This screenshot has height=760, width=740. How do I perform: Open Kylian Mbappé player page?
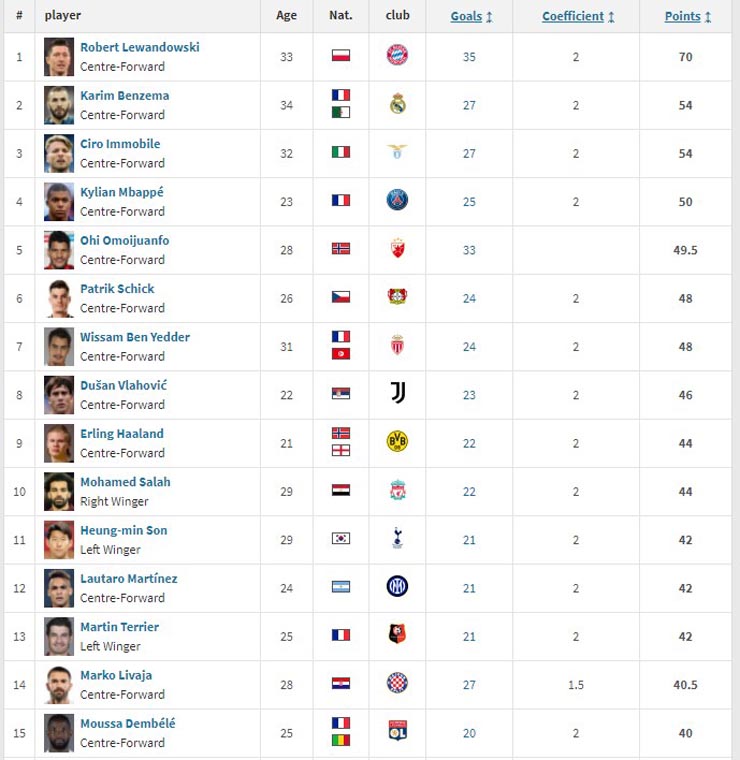121,192
